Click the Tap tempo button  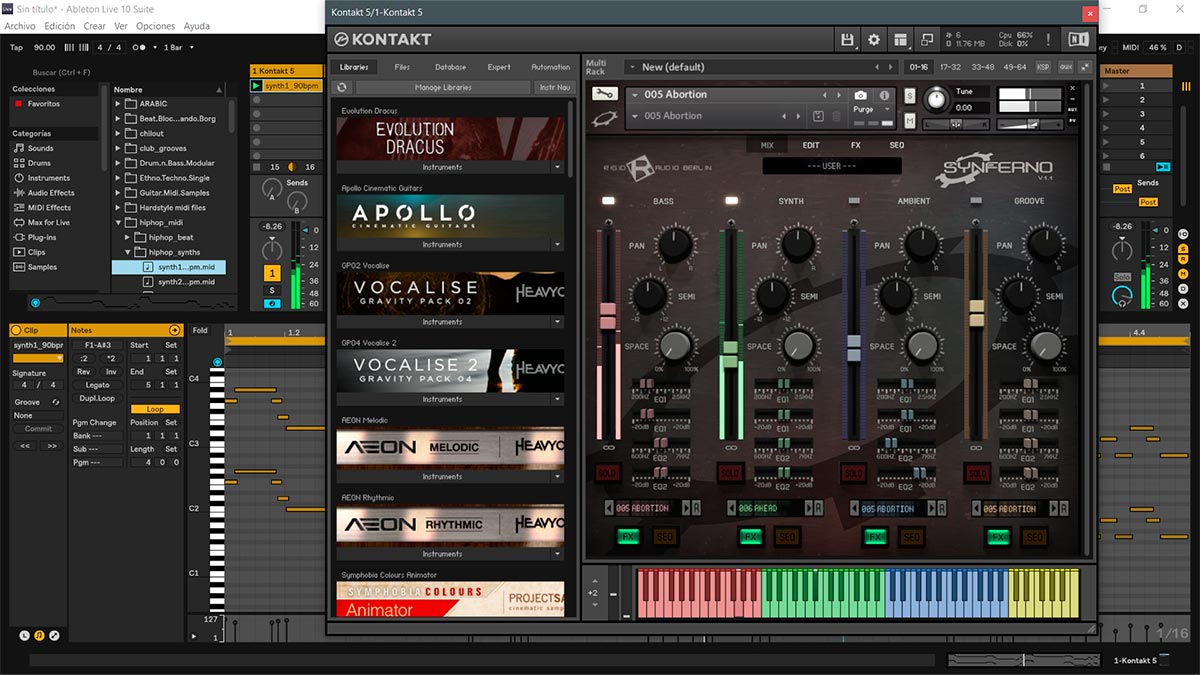click(x=16, y=47)
